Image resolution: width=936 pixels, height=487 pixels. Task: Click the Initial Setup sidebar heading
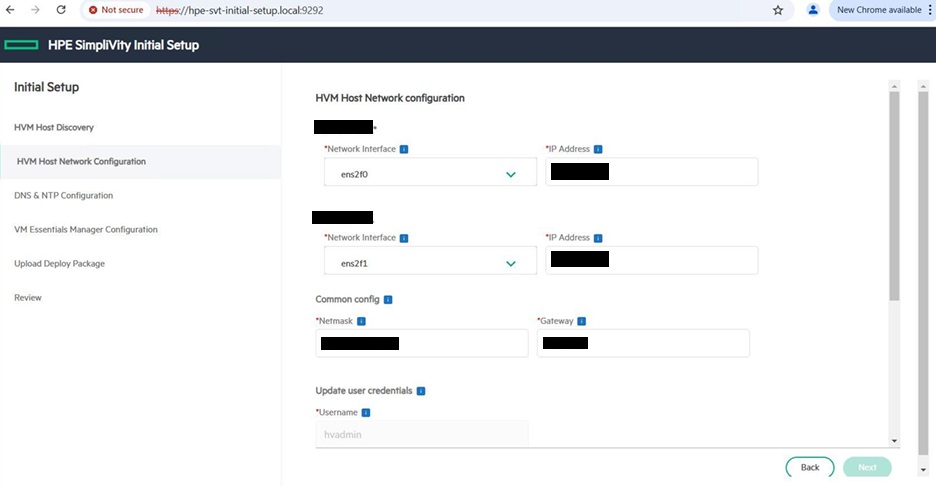(47, 87)
